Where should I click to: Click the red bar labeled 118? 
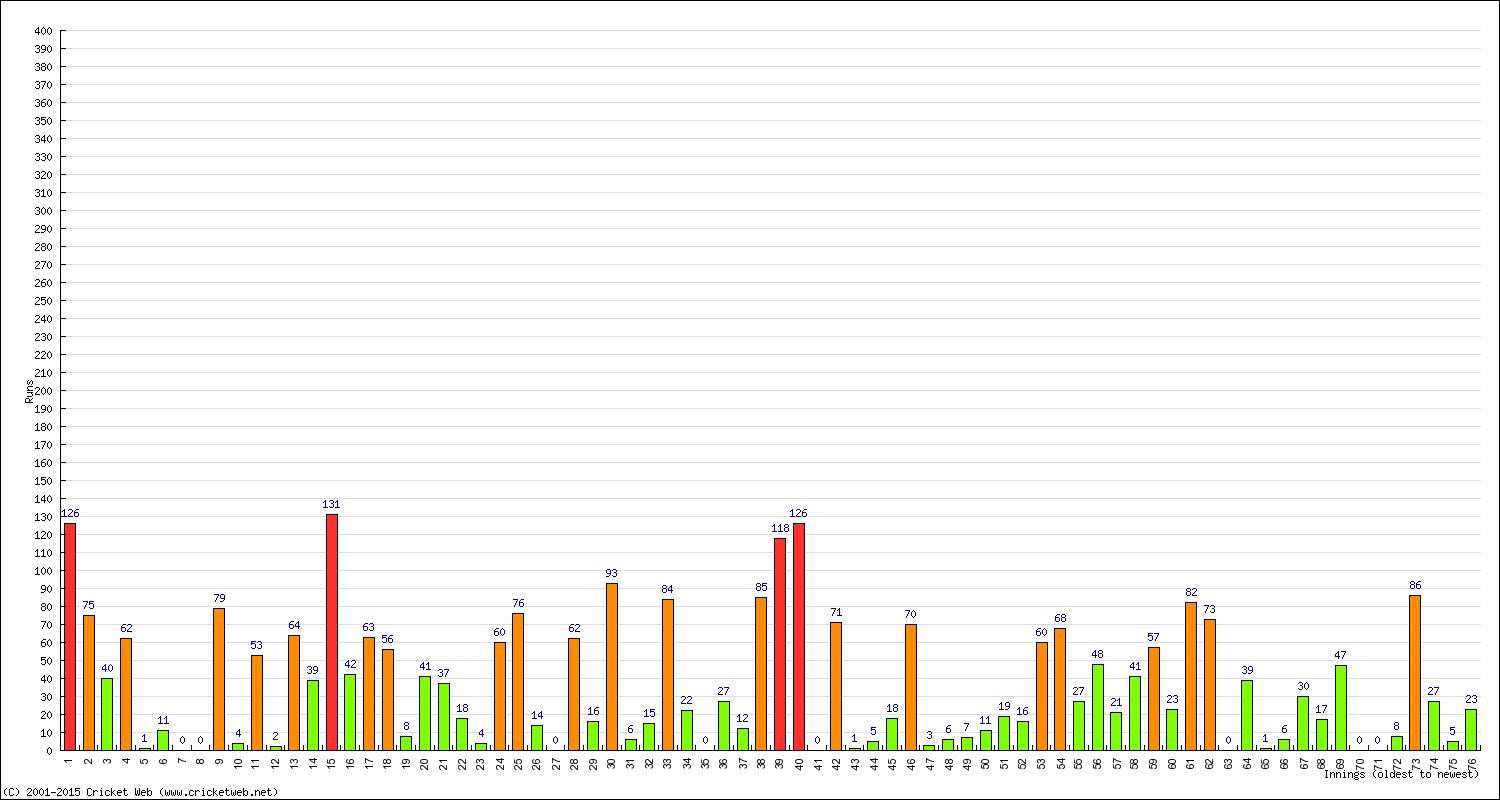click(780, 644)
